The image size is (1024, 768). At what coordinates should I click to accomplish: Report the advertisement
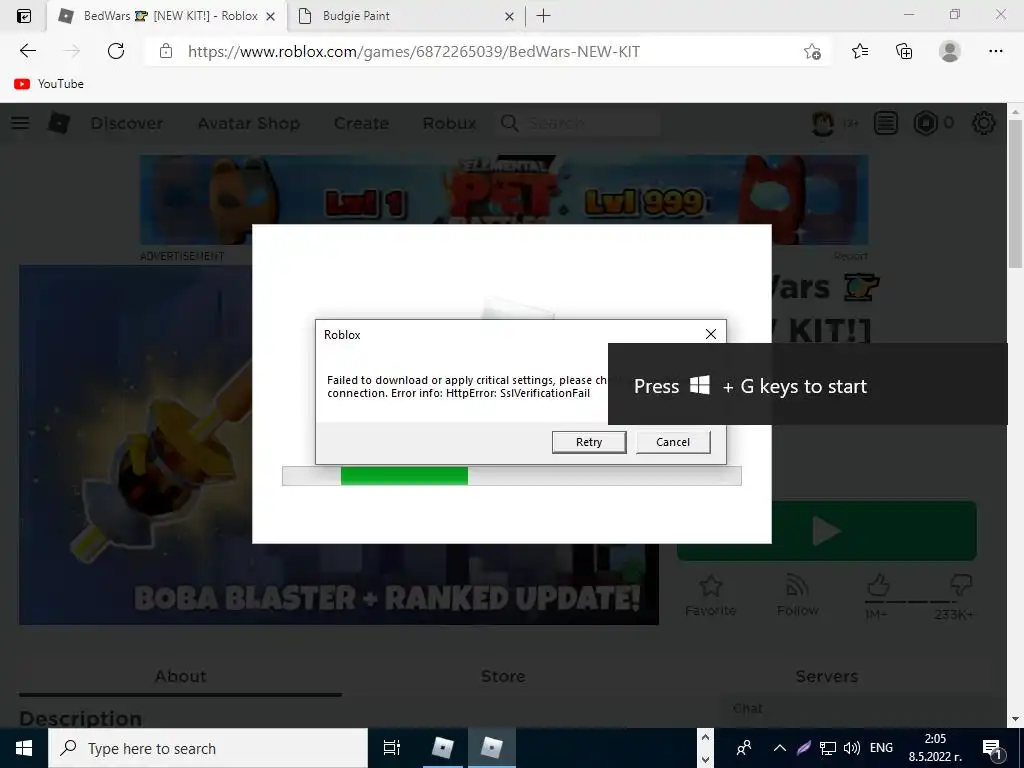[x=850, y=256]
